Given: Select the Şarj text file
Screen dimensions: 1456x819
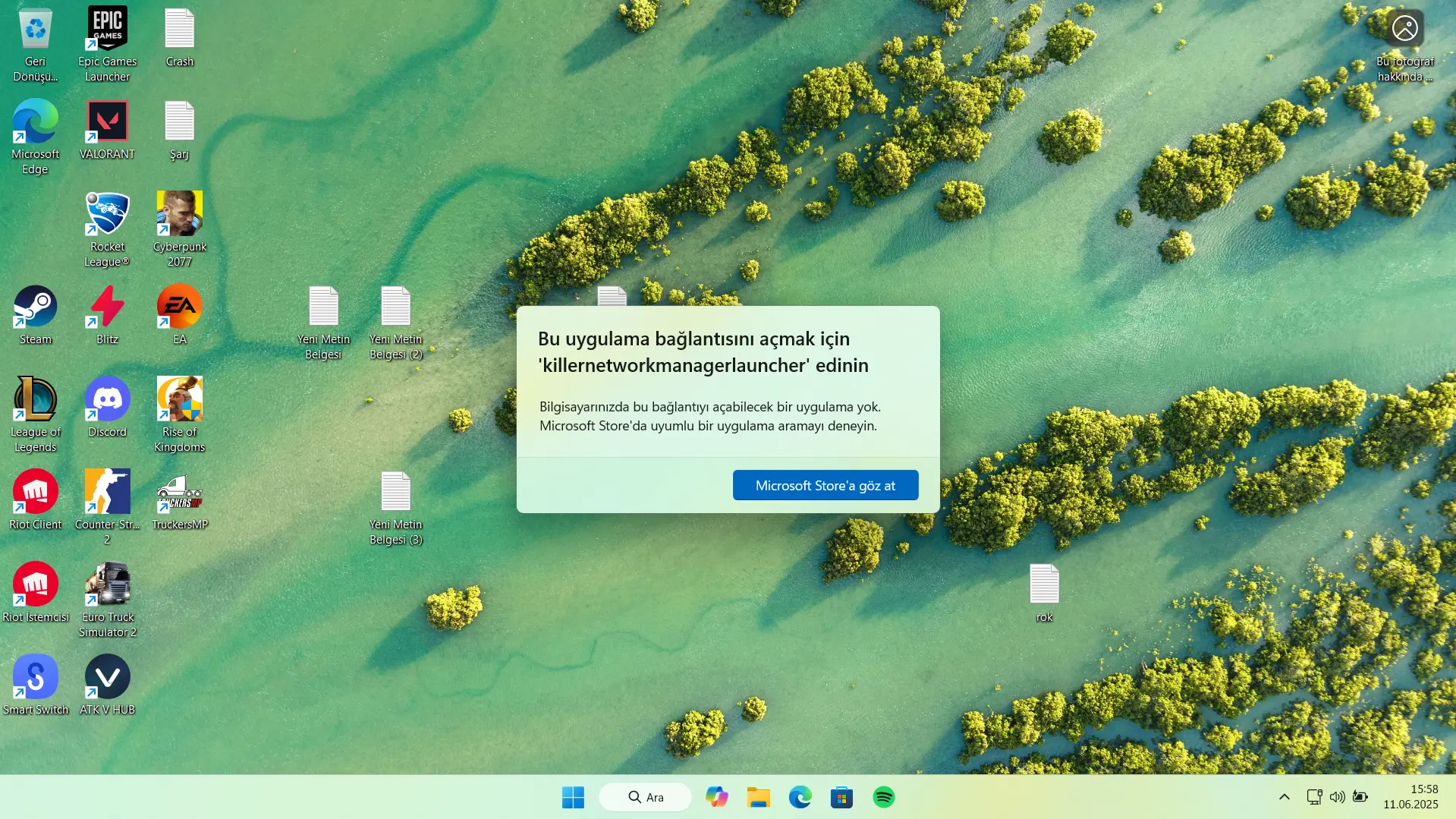Looking at the screenshot, I should [x=180, y=130].
